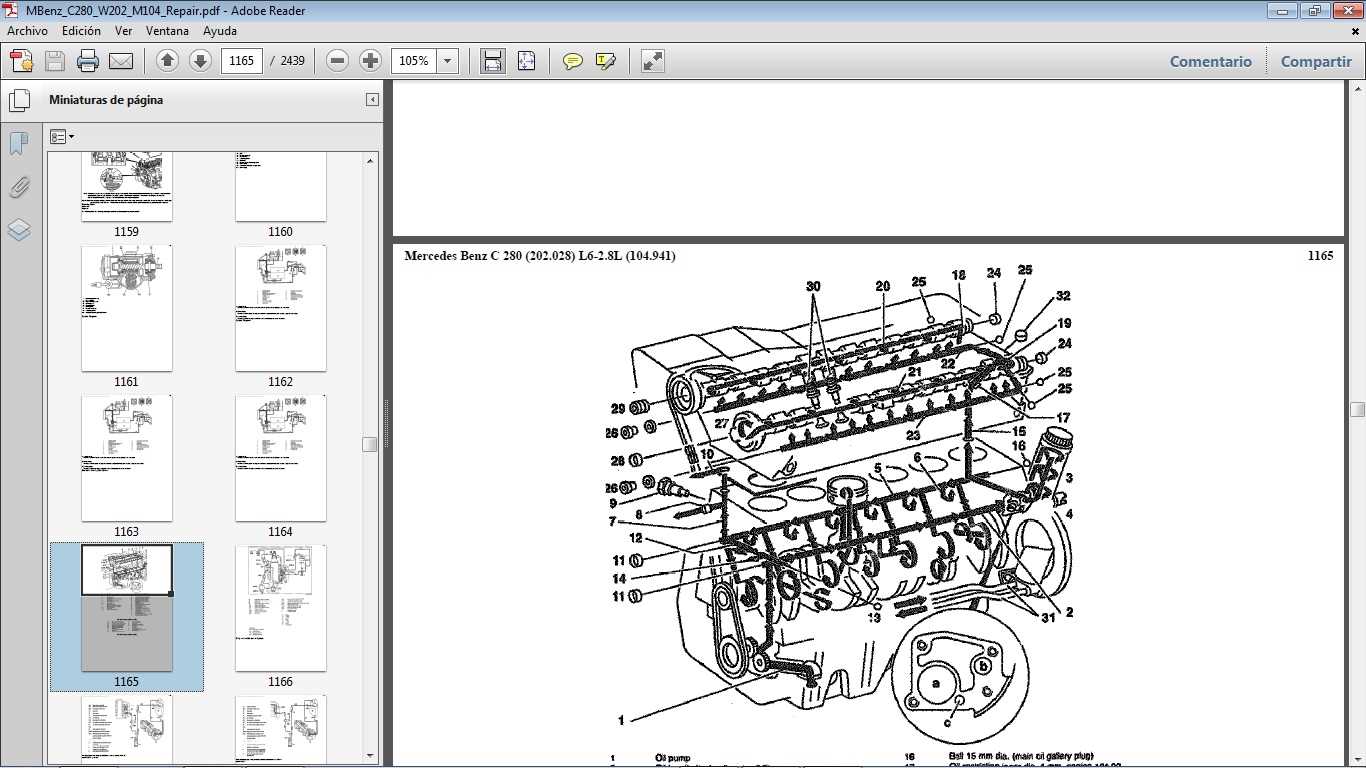Viewport: 1366px width, 768px height.
Task: Click the zoom percentage field showing 105%
Action: click(414, 61)
